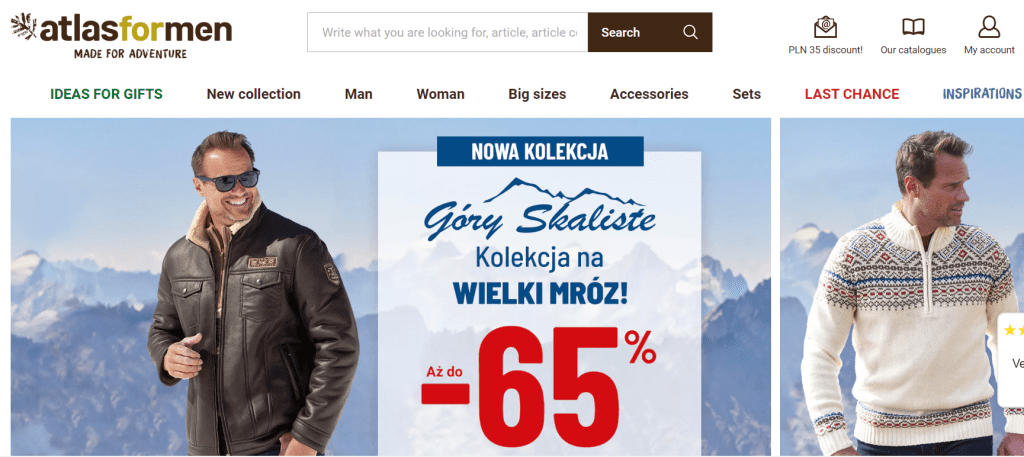
Task: Open the Sets menu item
Action: pos(746,94)
